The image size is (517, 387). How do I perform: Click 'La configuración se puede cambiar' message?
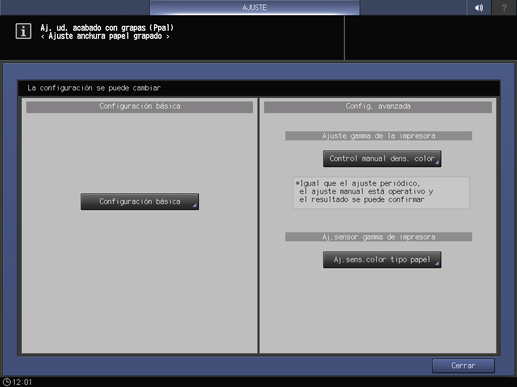[x=94, y=88]
